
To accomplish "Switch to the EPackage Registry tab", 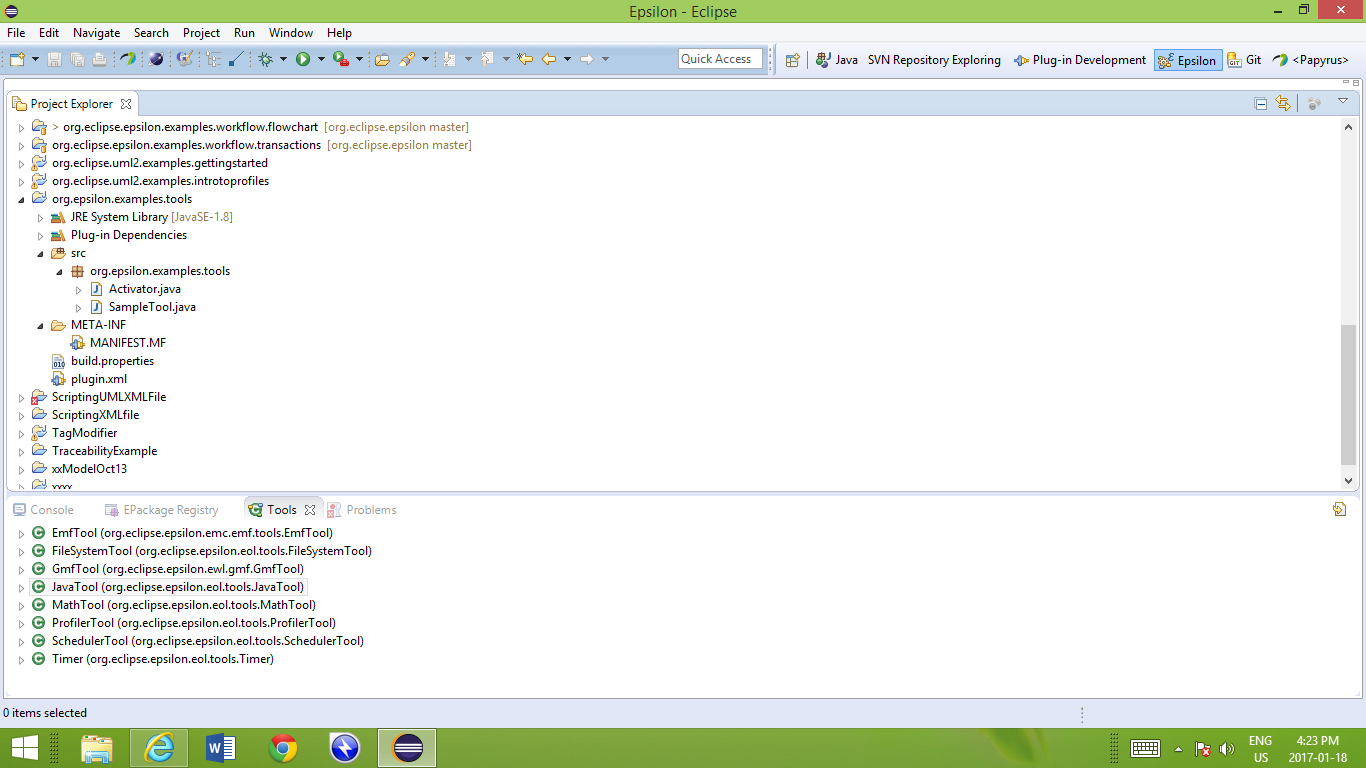I will tap(162, 510).
